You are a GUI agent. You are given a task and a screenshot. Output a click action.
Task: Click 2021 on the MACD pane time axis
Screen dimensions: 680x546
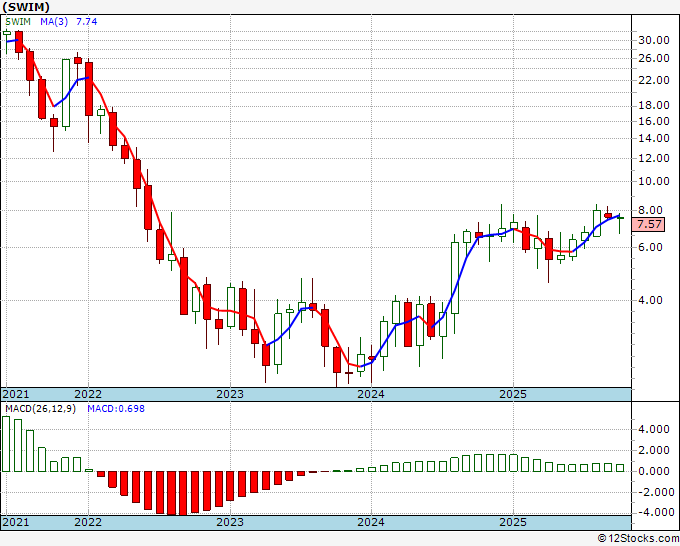click(x=16, y=522)
